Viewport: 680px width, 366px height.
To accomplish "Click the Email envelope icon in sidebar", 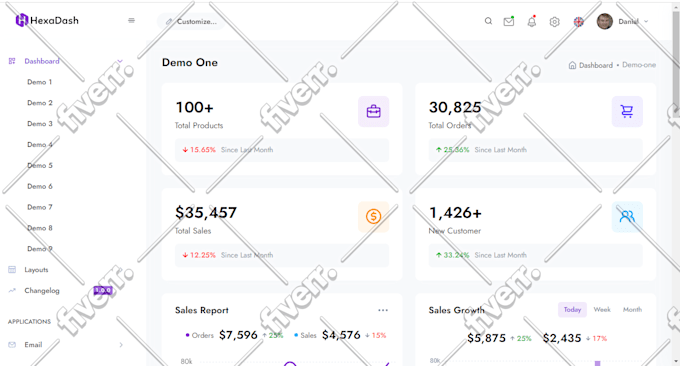I will (x=12, y=345).
